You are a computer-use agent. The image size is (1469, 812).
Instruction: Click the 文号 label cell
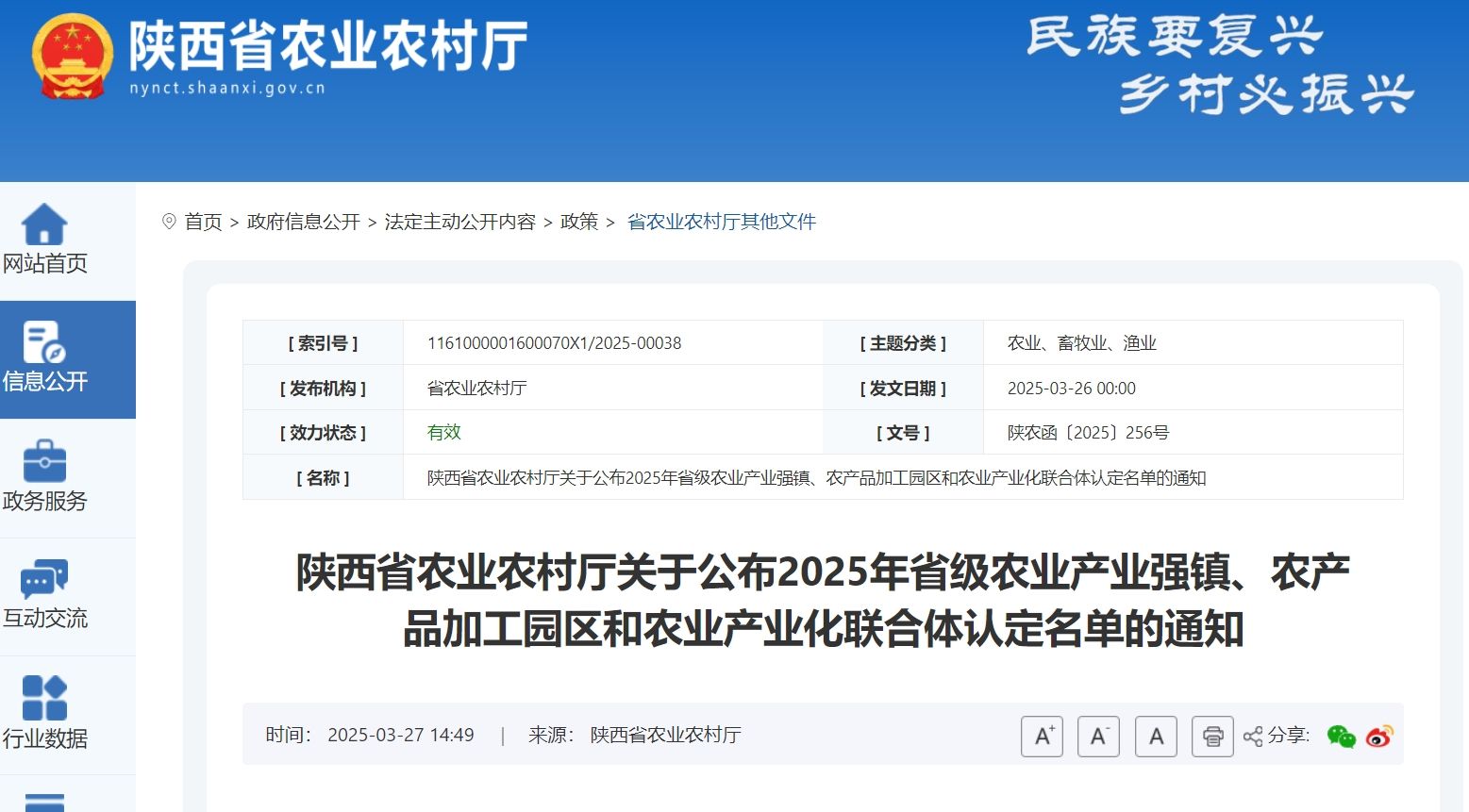903,432
